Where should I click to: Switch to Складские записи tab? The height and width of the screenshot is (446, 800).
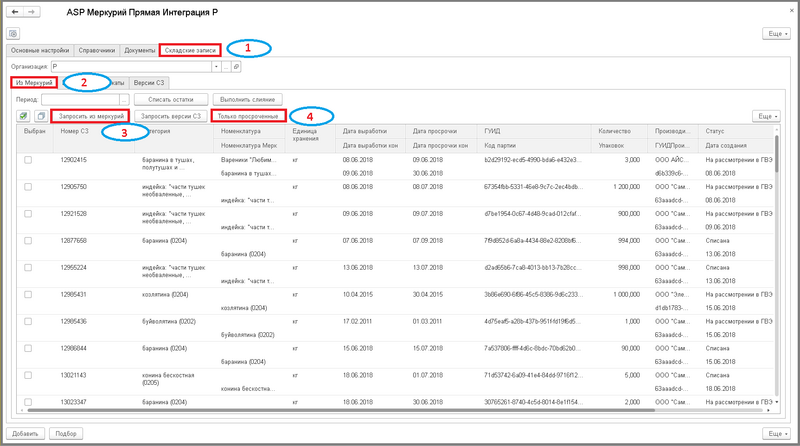190,50
